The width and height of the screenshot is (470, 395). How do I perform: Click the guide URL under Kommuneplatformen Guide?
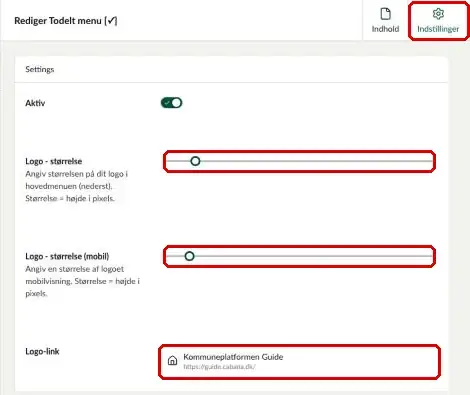coord(219,367)
